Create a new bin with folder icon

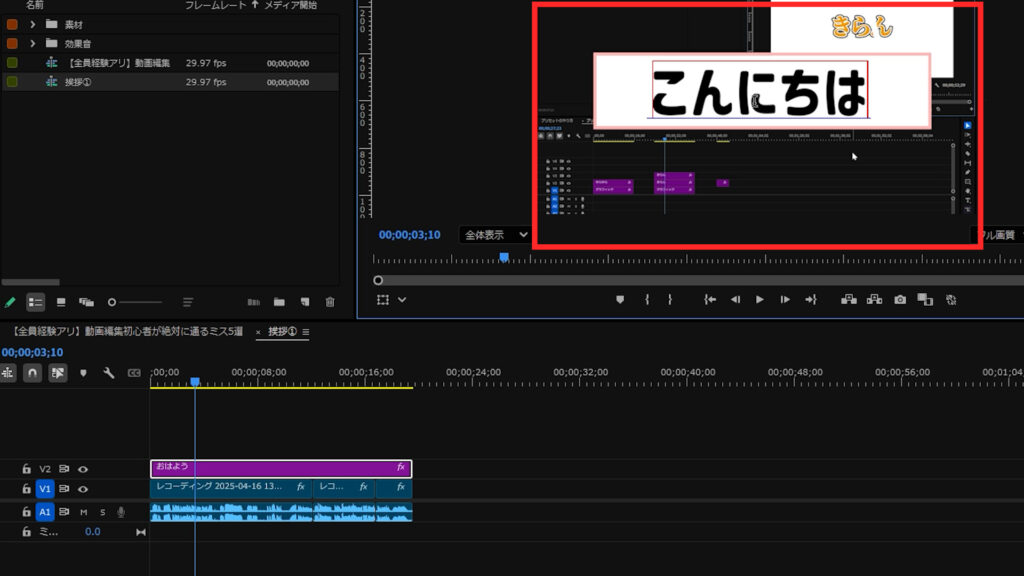pyautogui.click(x=279, y=302)
